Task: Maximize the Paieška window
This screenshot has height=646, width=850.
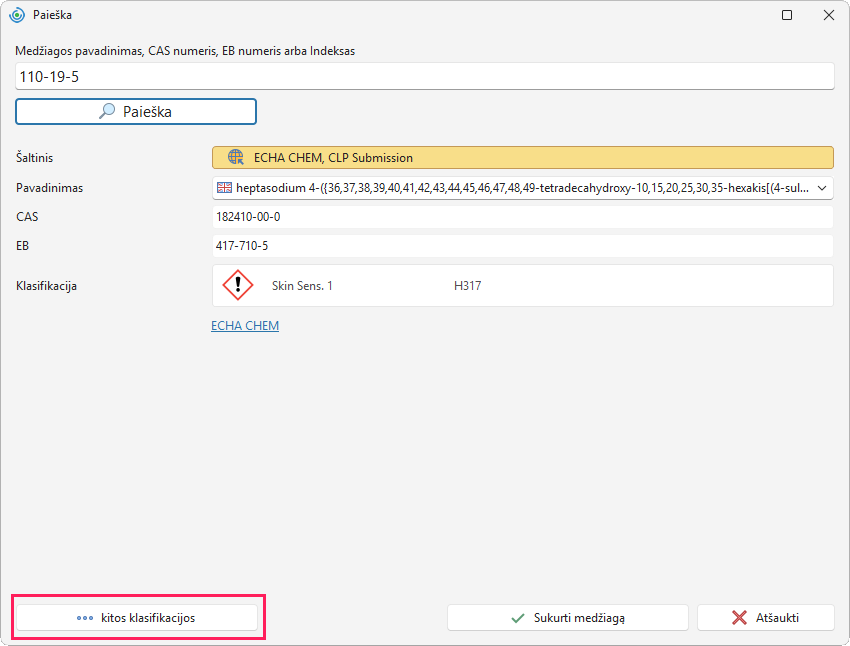Action: click(787, 15)
